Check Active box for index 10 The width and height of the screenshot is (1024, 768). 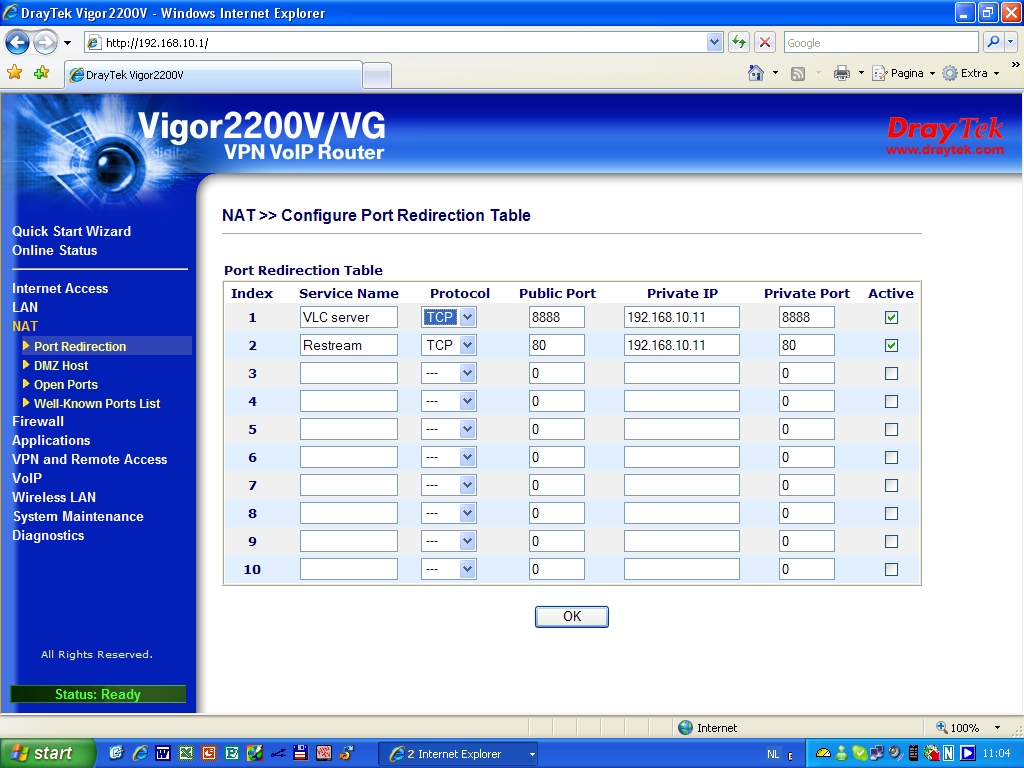tap(891, 569)
